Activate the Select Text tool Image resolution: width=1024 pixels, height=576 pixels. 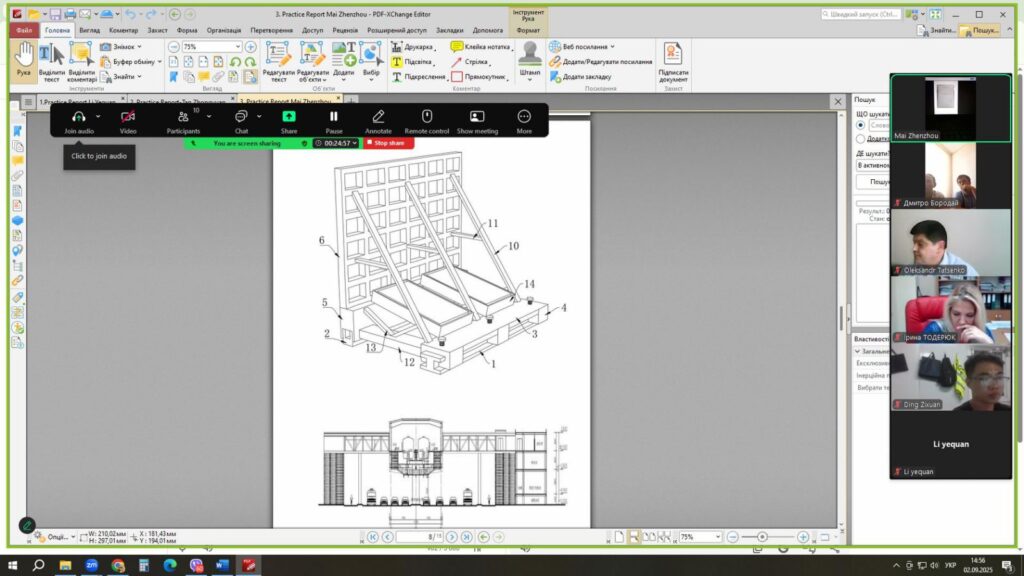coord(52,62)
